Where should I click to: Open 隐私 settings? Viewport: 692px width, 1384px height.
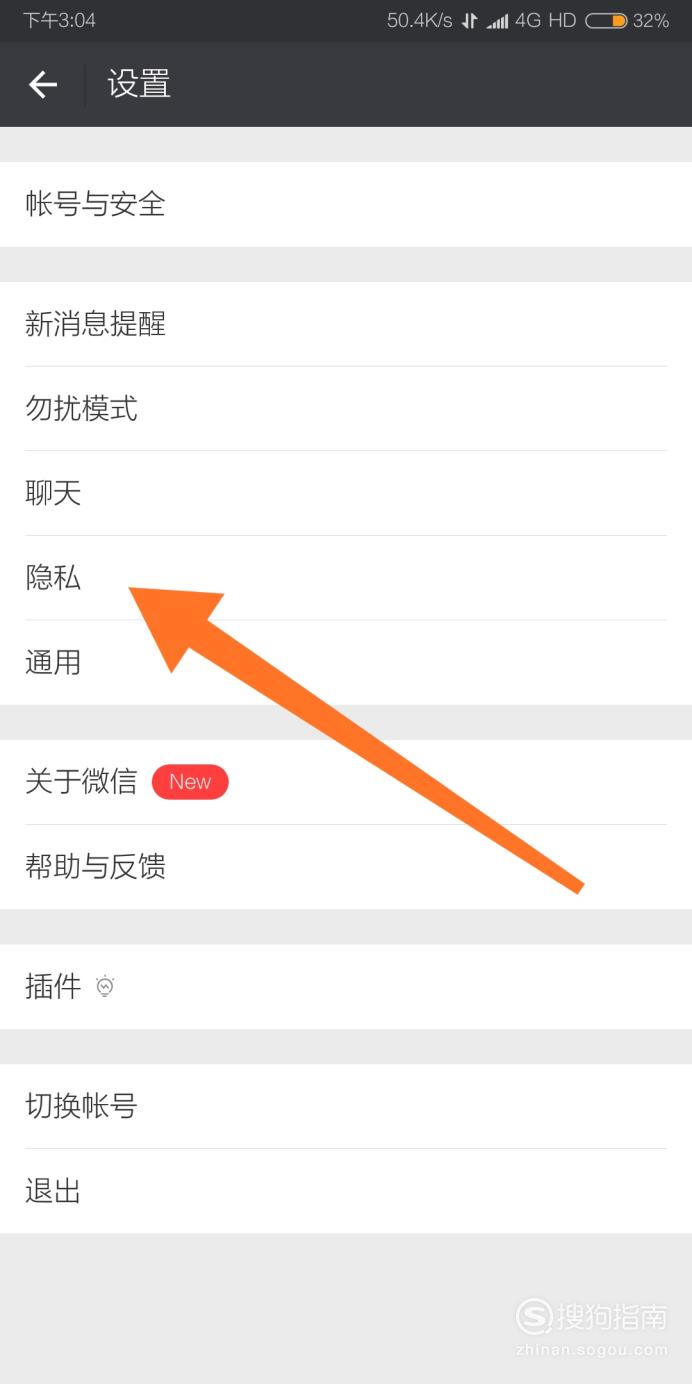click(x=346, y=578)
